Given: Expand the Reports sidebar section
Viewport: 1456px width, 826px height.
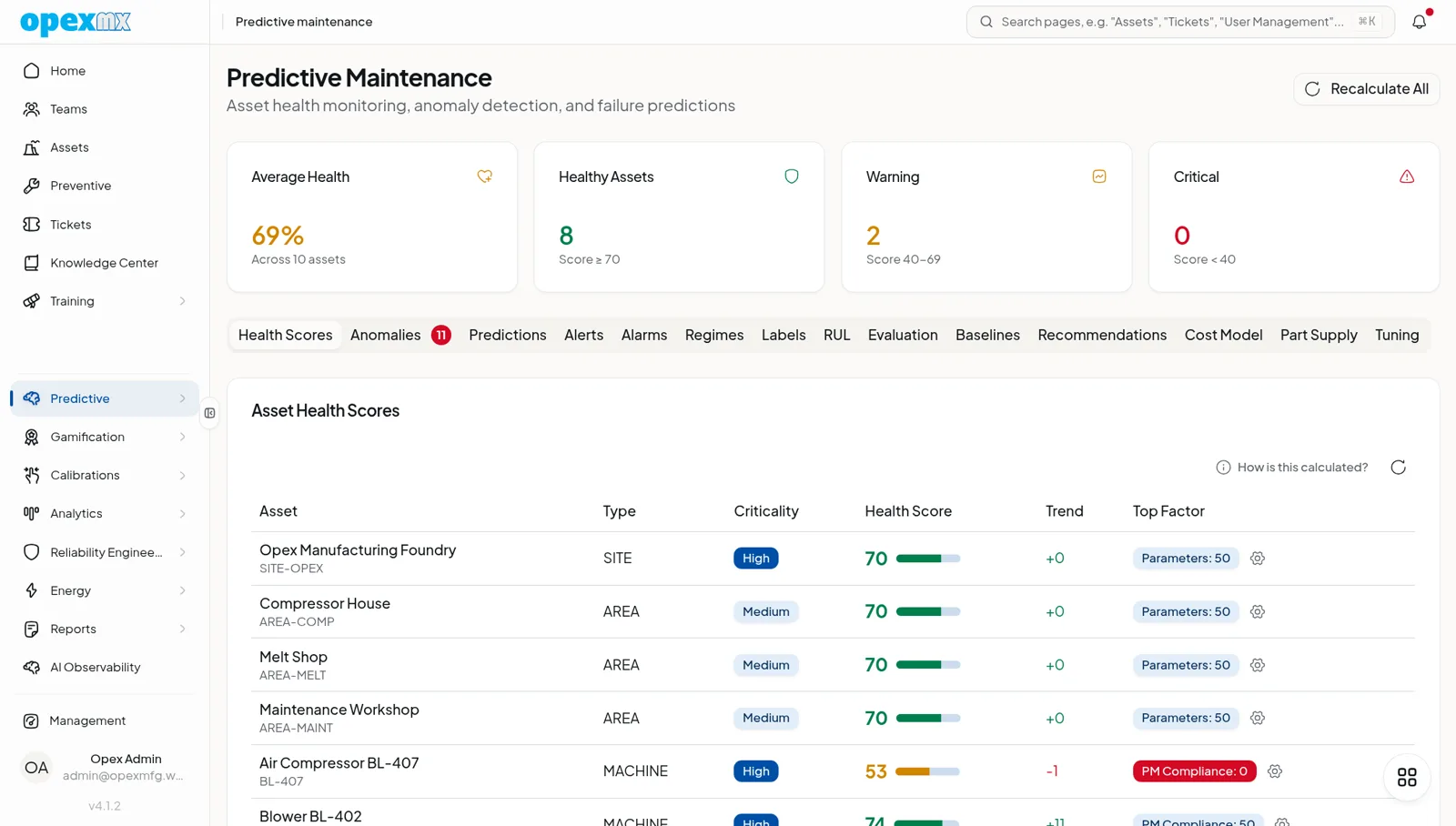Looking at the screenshot, I should click(x=105, y=630).
